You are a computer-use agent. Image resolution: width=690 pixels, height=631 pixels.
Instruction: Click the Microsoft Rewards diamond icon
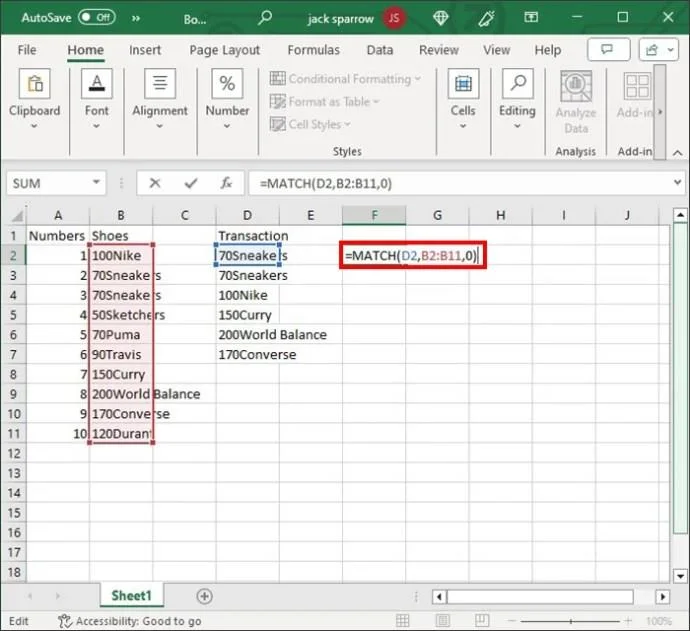click(441, 17)
